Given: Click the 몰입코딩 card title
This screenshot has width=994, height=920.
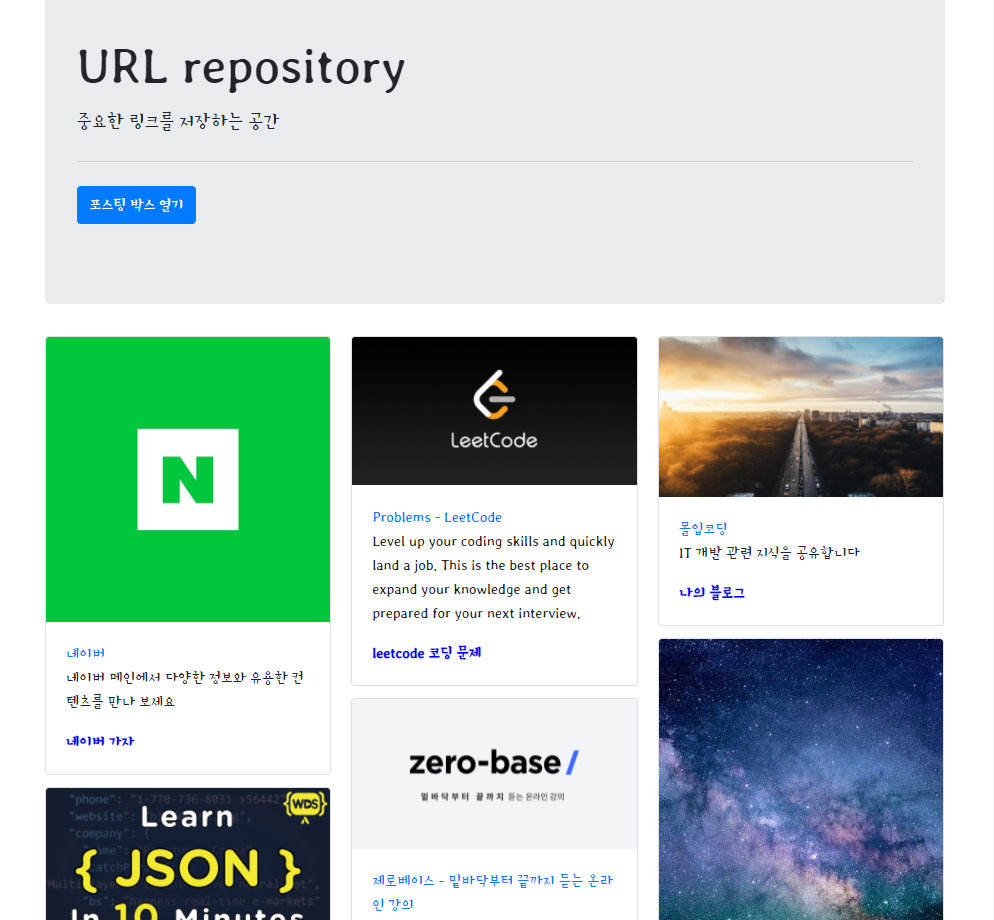Looking at the screenshot, I should pyautogui.click(x=702, y=527).
